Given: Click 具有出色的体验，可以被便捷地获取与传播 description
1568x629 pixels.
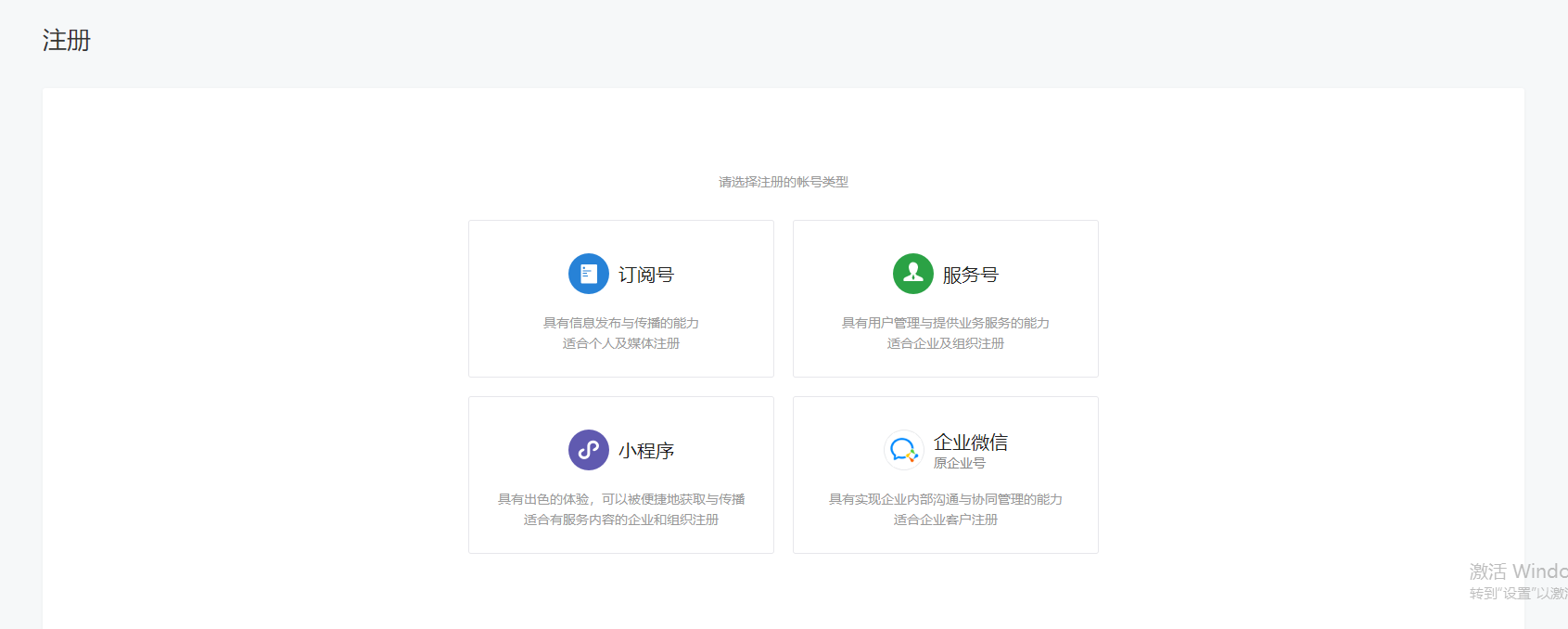Looking at the screenshot, I should (x=621, y=499).
